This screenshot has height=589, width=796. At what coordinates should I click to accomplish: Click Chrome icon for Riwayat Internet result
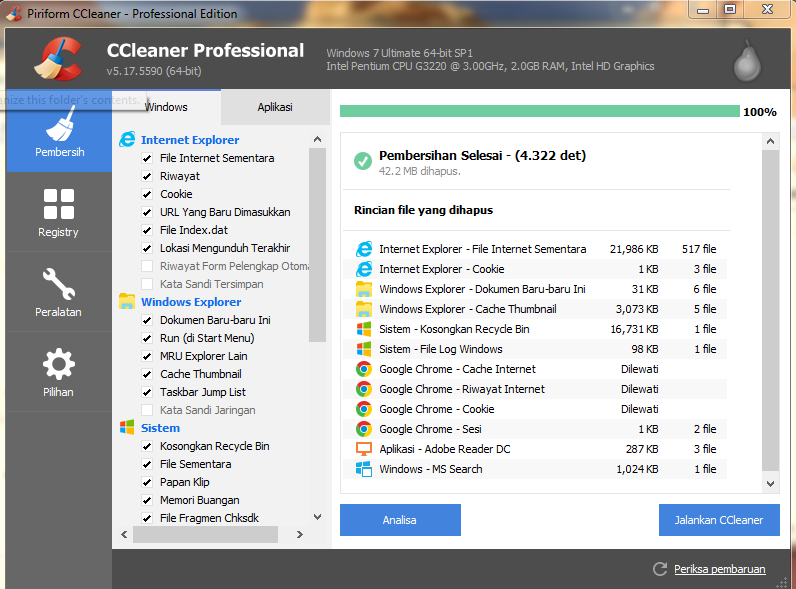tap(363, 389)
